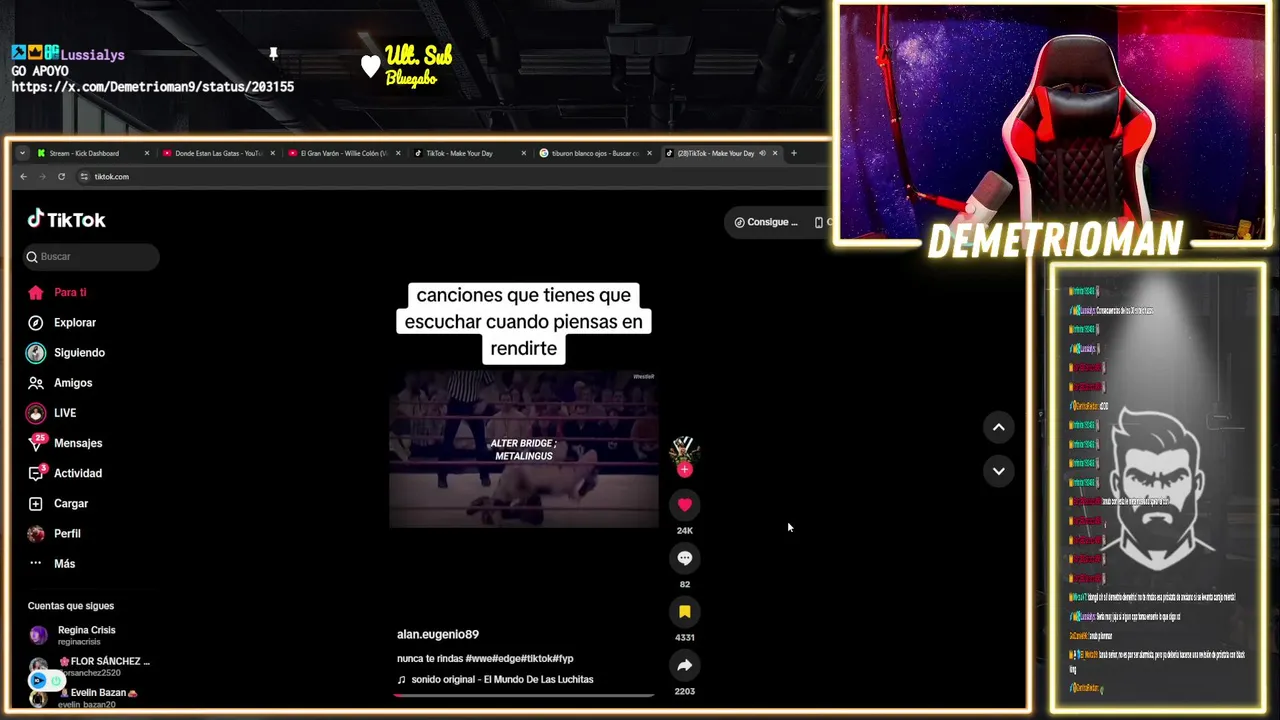Close the tiburon blanco ojos tab

649,153
